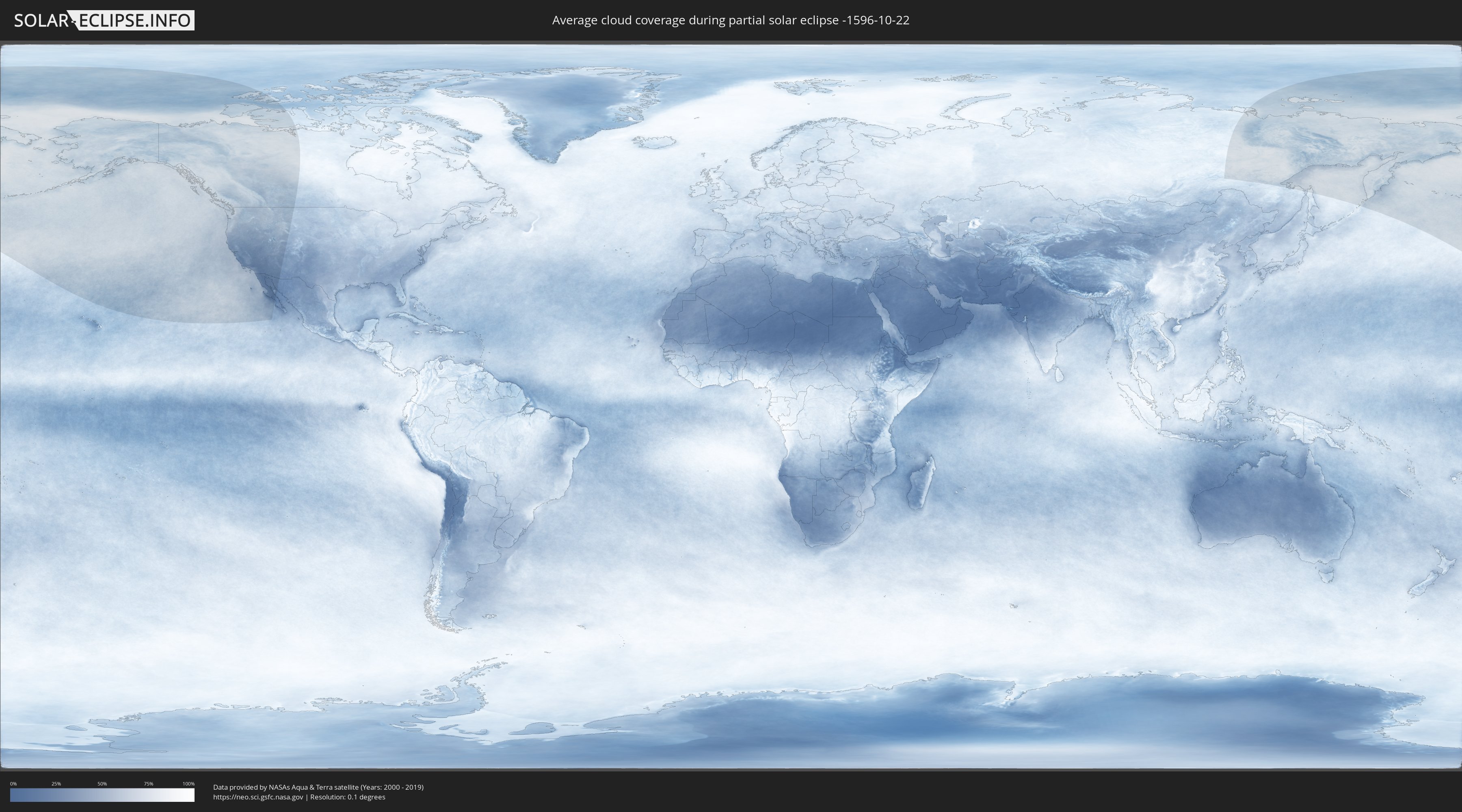The image size is (1462, 812).
Task: Click the 100% legend label
Action: point(188,784)
